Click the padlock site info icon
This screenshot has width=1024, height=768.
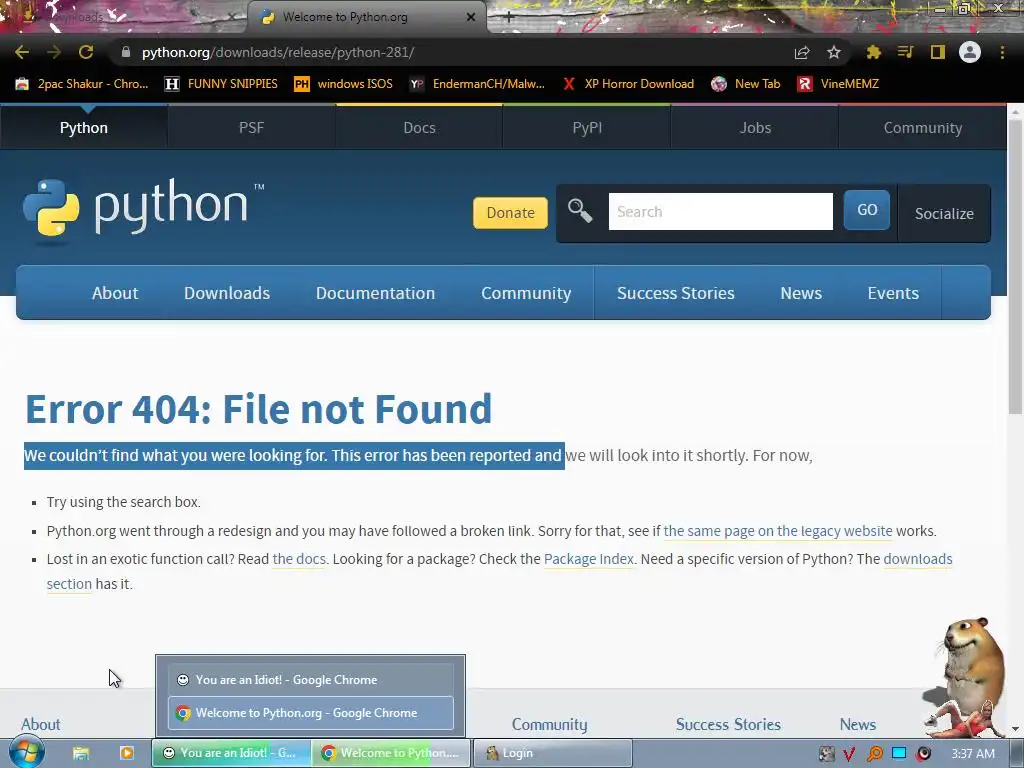[x=126, y=52]
